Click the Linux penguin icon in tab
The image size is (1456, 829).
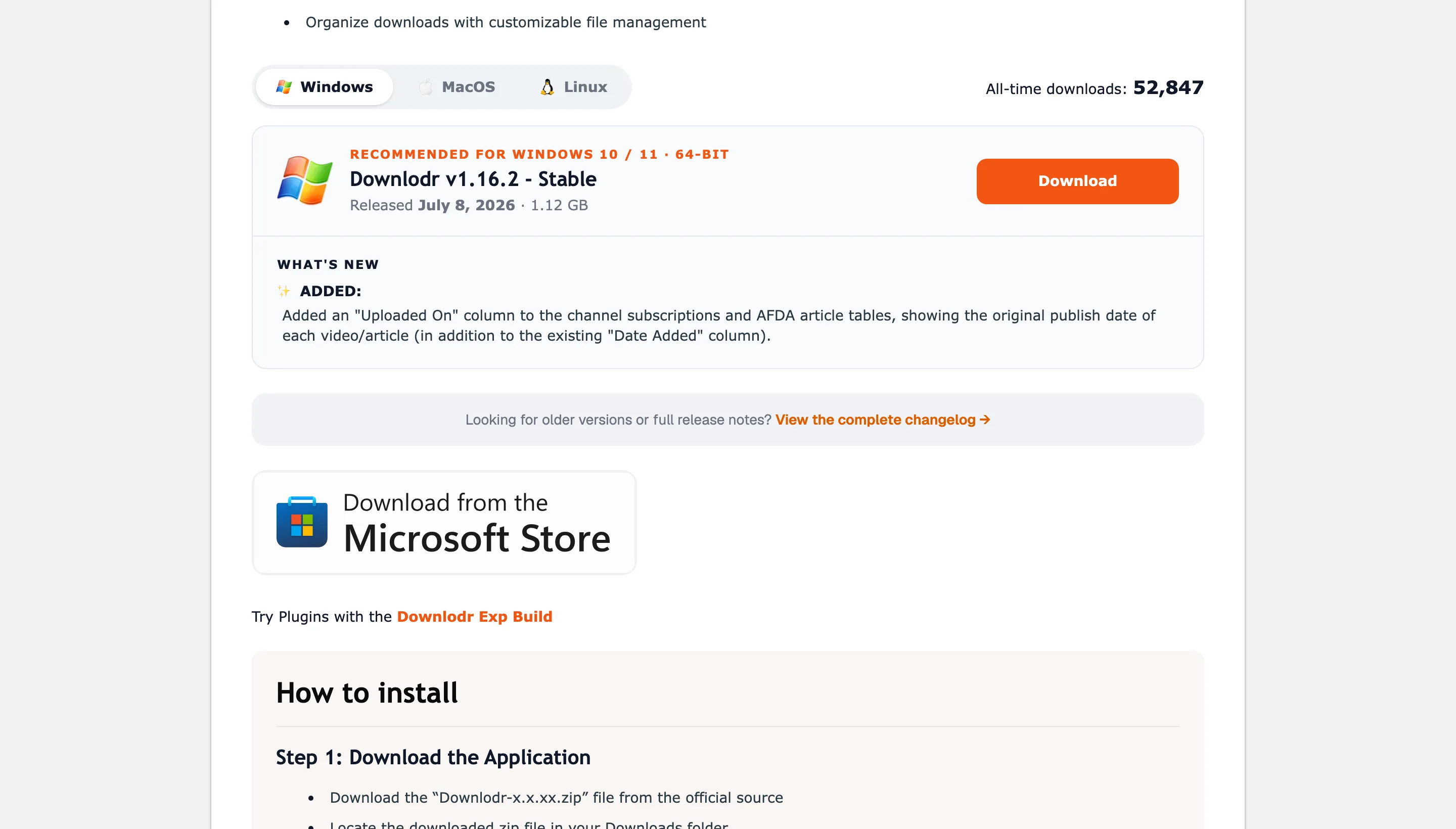[547, 87]
